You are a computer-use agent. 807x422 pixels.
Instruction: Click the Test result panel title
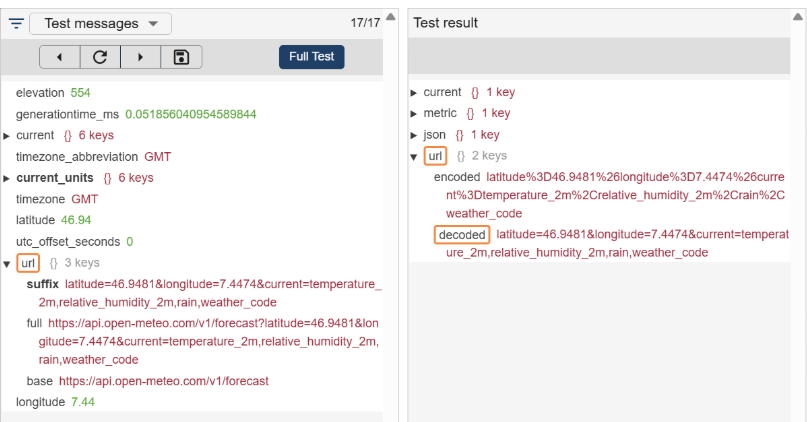pyautogui.click(x=446, y=23)
